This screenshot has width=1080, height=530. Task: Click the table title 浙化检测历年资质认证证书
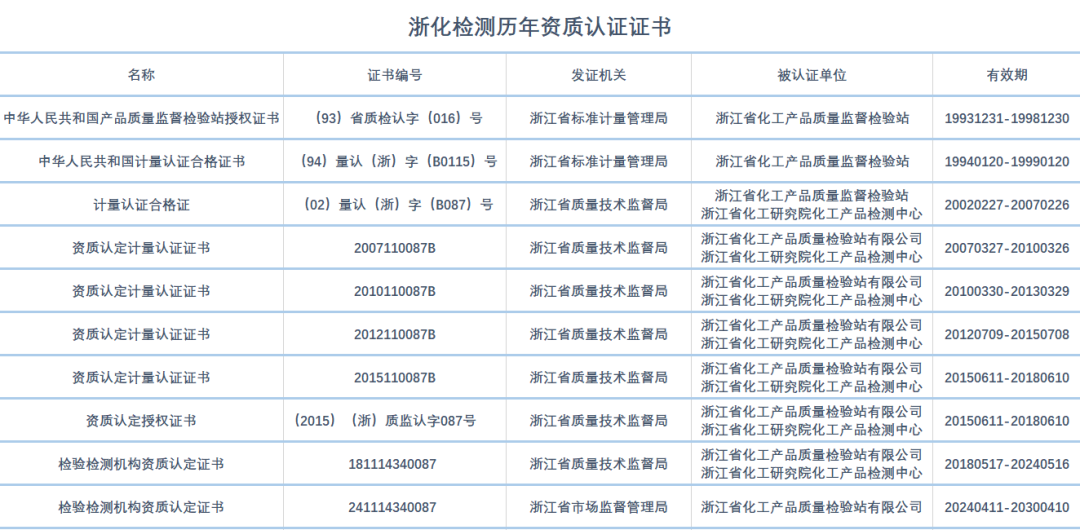click(x=539, y=26)
